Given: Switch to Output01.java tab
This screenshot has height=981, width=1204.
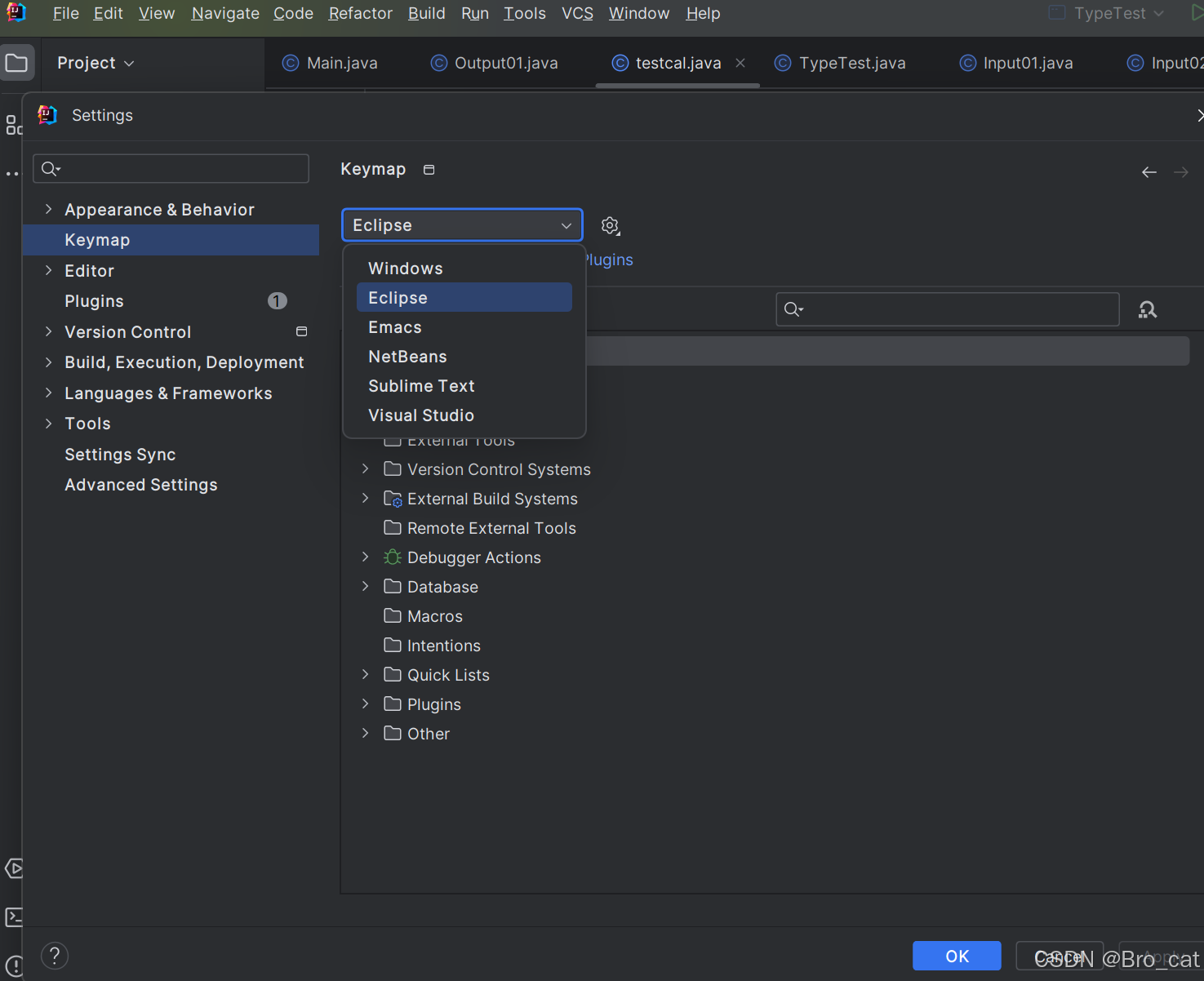Looking at the screenshot, I should (x=495, y=63).
